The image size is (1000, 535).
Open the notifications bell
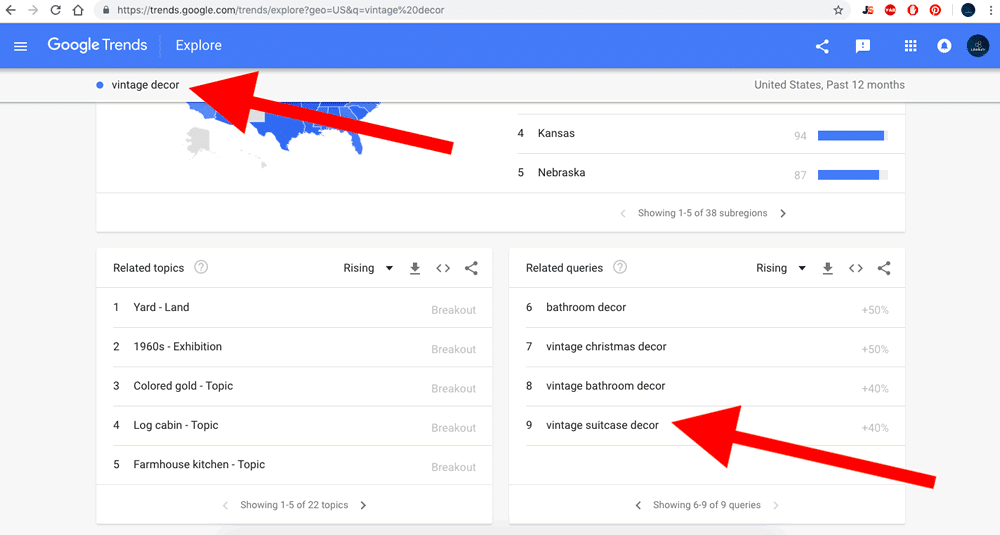944,46
